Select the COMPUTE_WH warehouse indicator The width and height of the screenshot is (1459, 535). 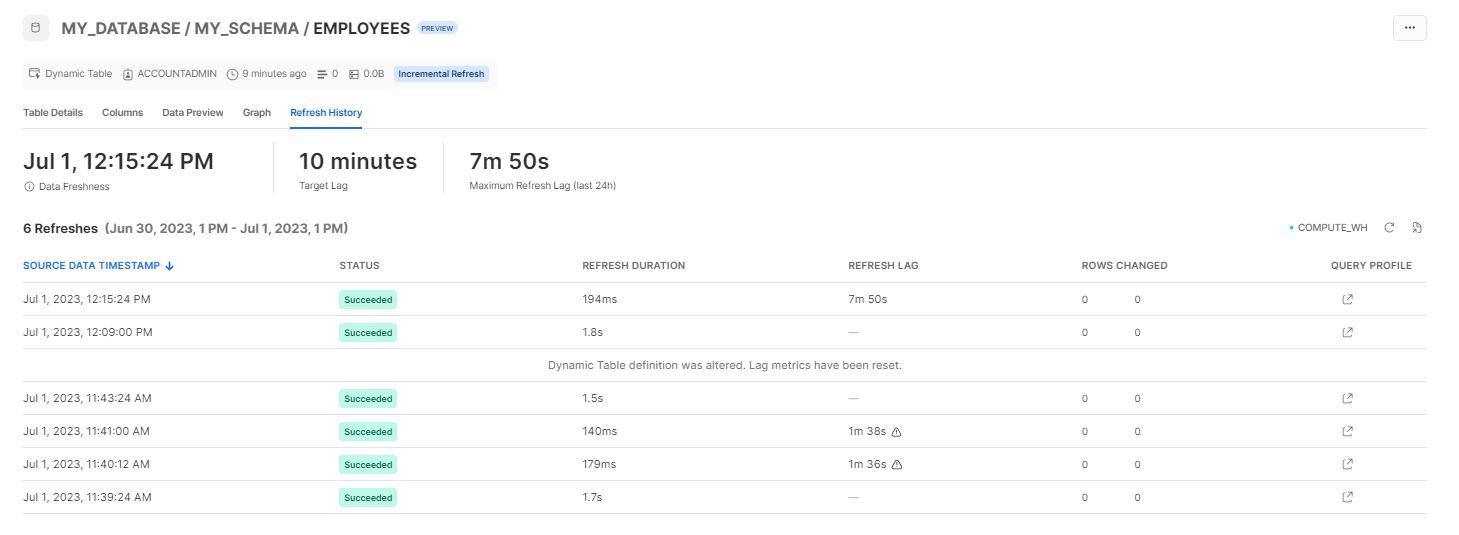(x=1328, y=228)
